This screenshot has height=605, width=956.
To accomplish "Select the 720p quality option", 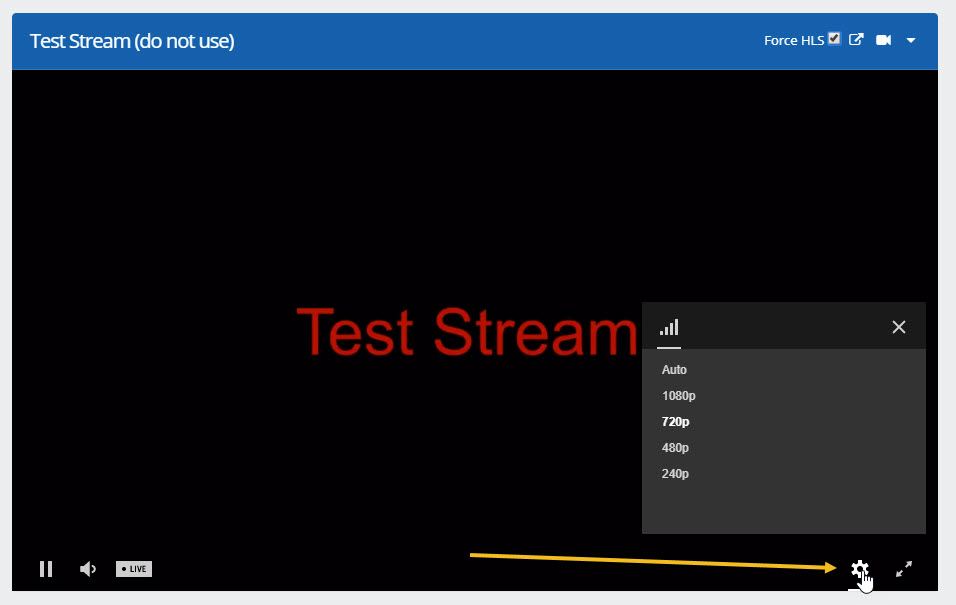I will [676, 421].
